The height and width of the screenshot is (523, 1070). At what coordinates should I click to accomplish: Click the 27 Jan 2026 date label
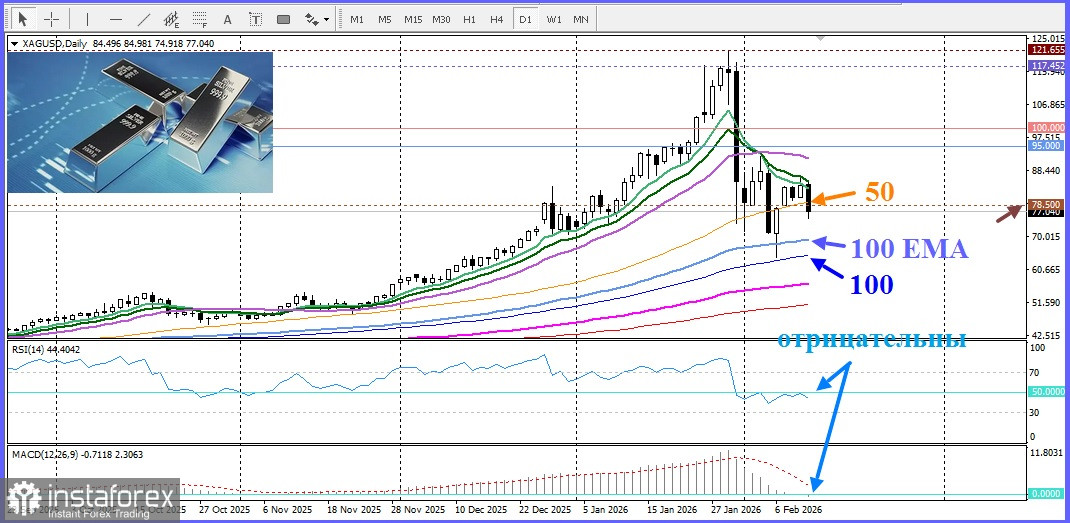tap(738, 509)
